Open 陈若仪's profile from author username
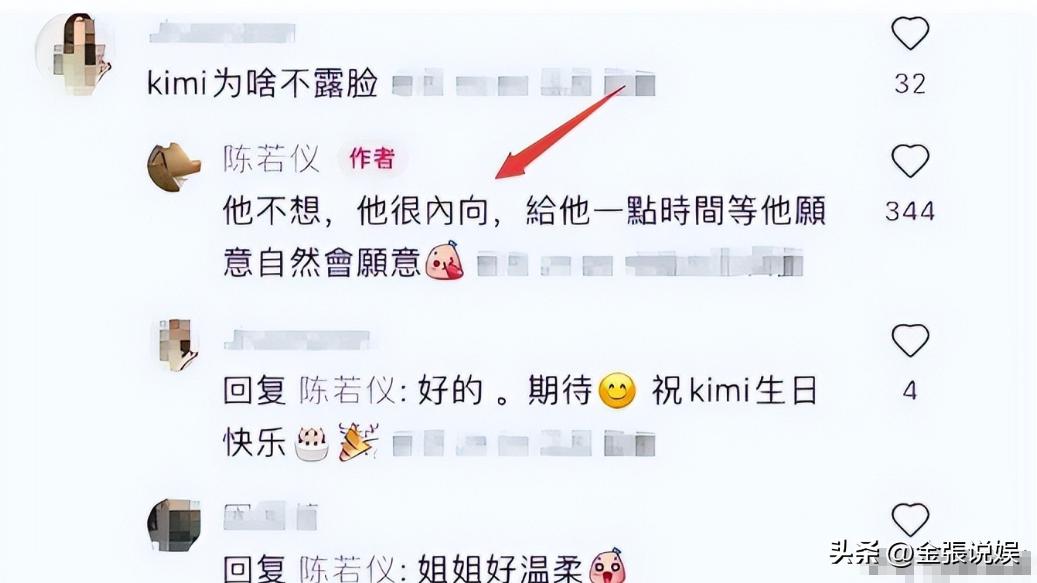The image size is (1037, 583). point(271,159)
